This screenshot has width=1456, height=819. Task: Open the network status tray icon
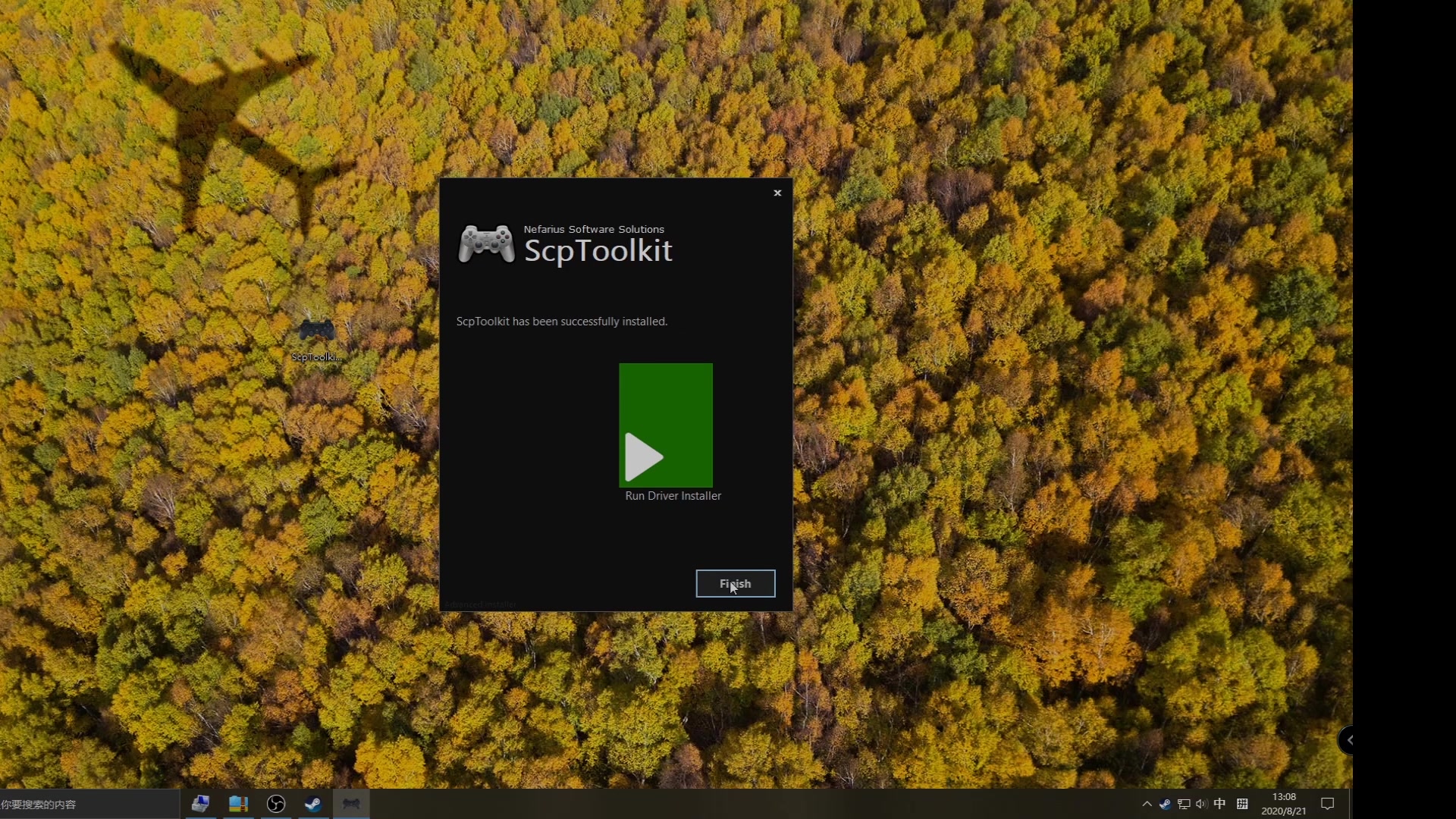click(1184, 804)
